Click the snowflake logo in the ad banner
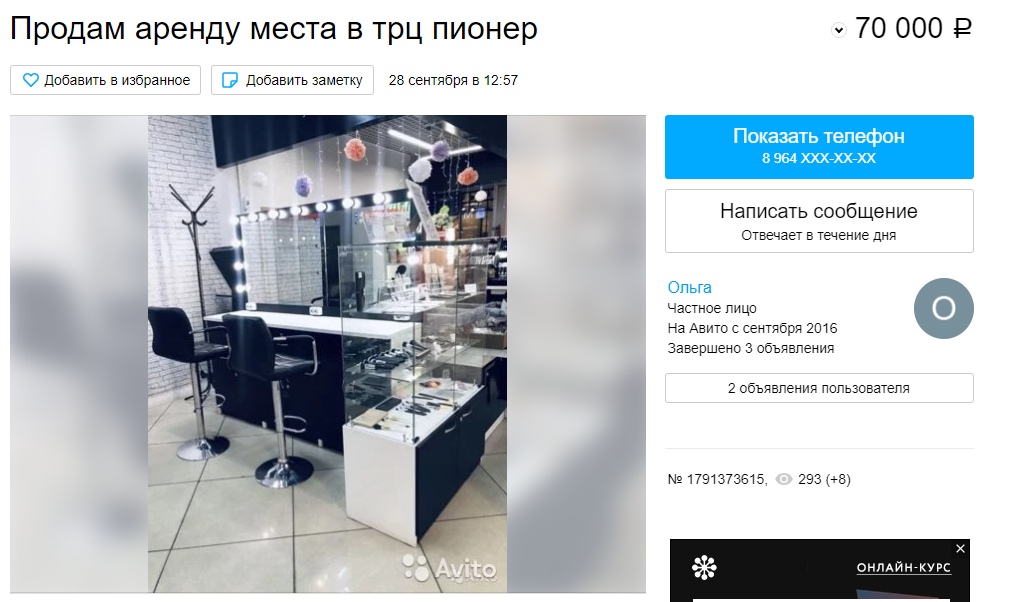This screenshot has width=1009, height=602. pyautogui.click(x=704, y=568)
